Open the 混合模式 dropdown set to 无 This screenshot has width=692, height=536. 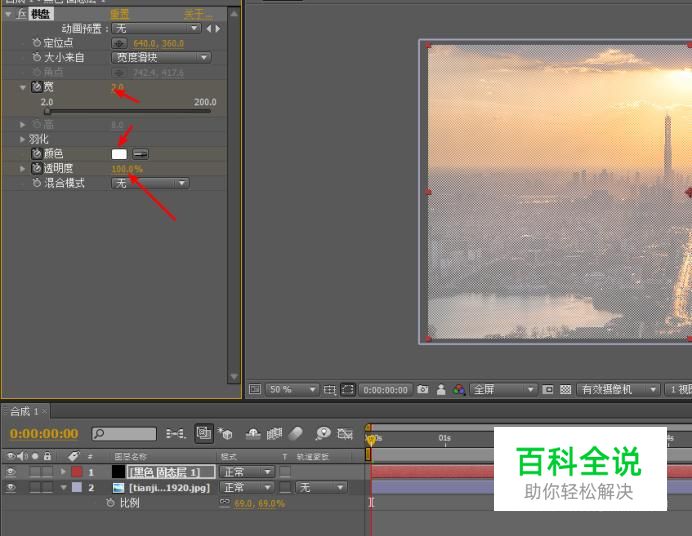pyautogui.click(x=150, y=183)
